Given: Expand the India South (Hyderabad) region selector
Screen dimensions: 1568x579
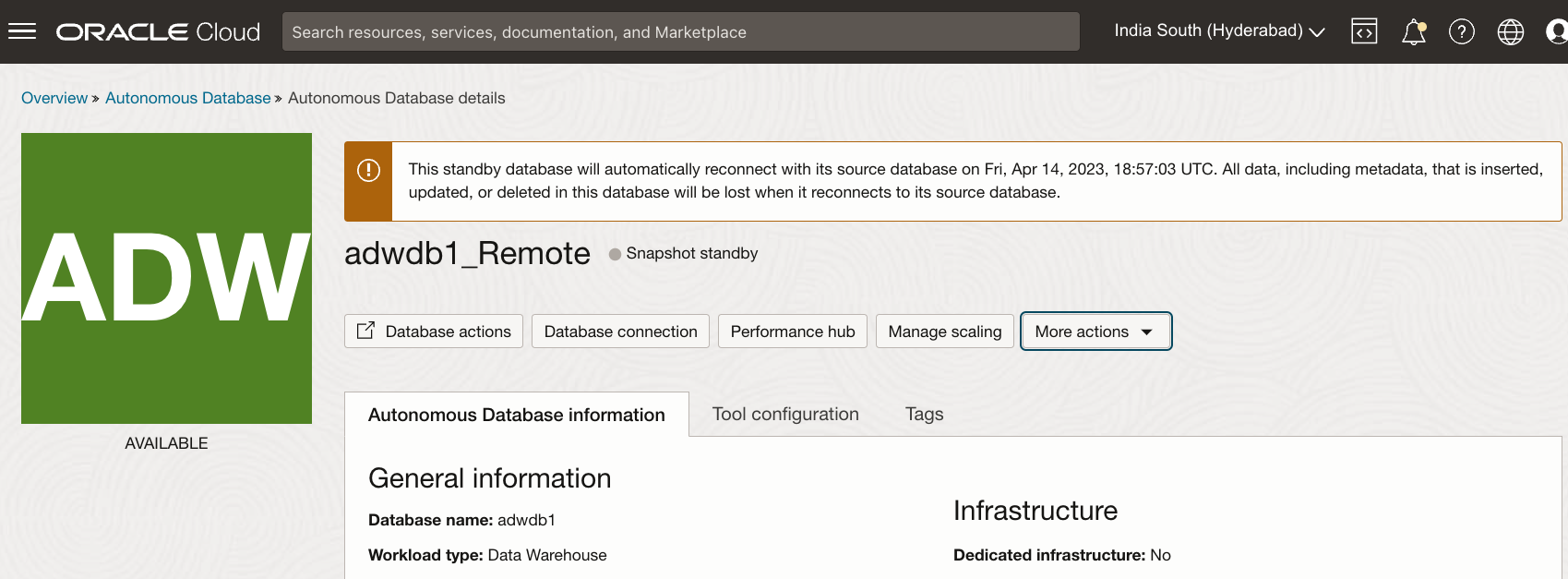Looking at the screenshot, I should tap(1219, 30).
